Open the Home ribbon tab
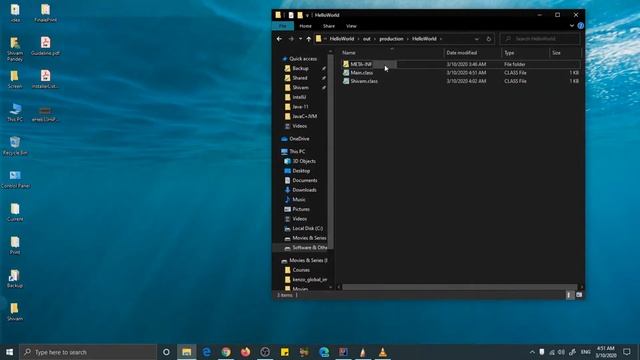This screenshot has height=360, width=640. 305,26
